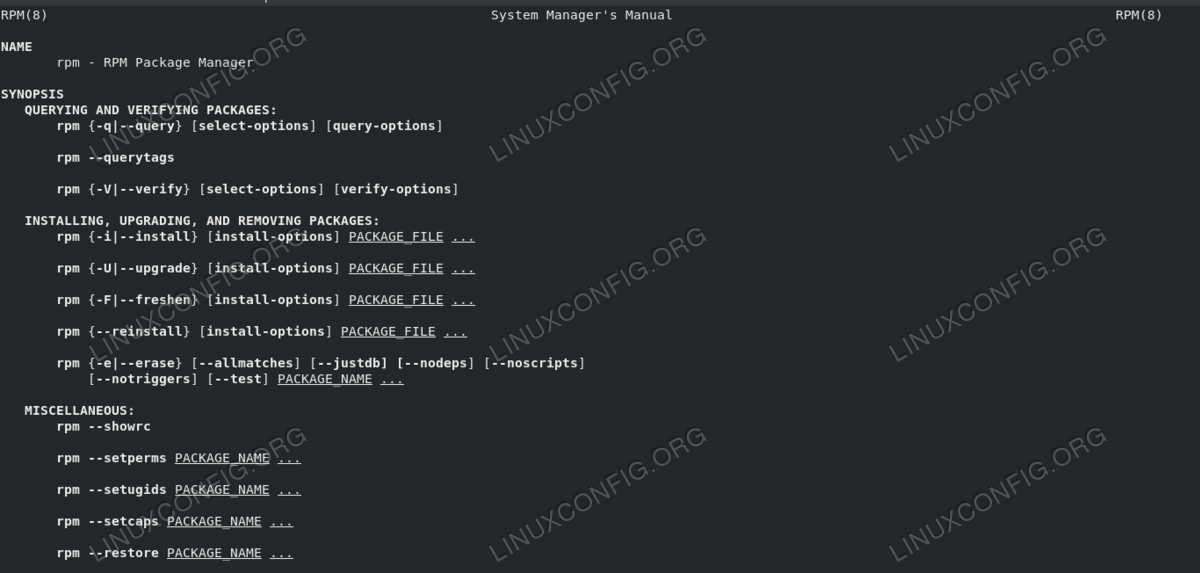Click the [--justdb] option
This screenshot has height=573, width=1200.
[349, 363]
